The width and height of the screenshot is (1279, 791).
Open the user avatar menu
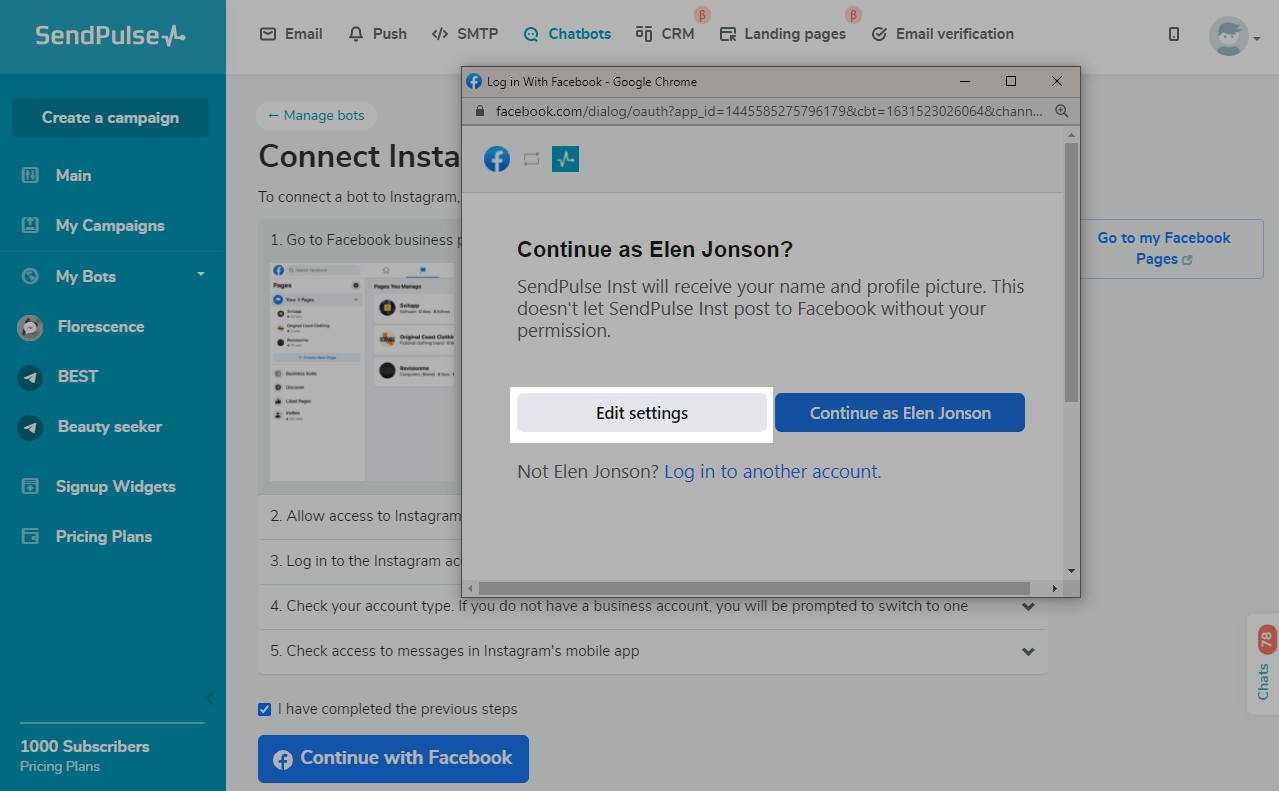point(1234,36)
